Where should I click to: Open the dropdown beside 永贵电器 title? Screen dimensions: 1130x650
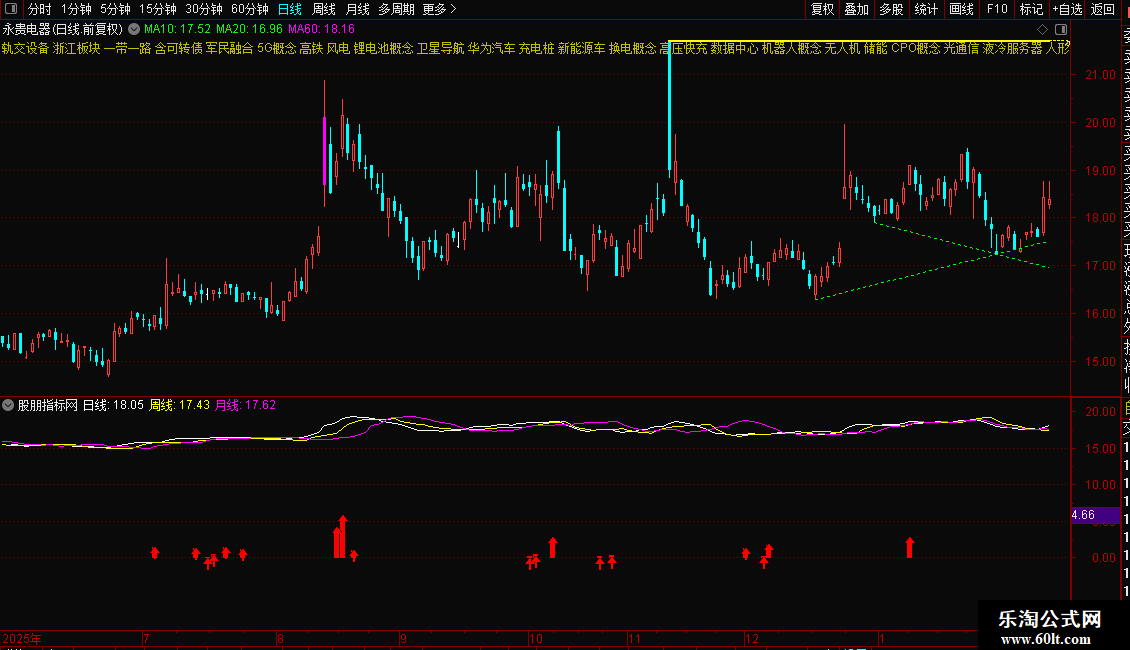coord(134,29)
